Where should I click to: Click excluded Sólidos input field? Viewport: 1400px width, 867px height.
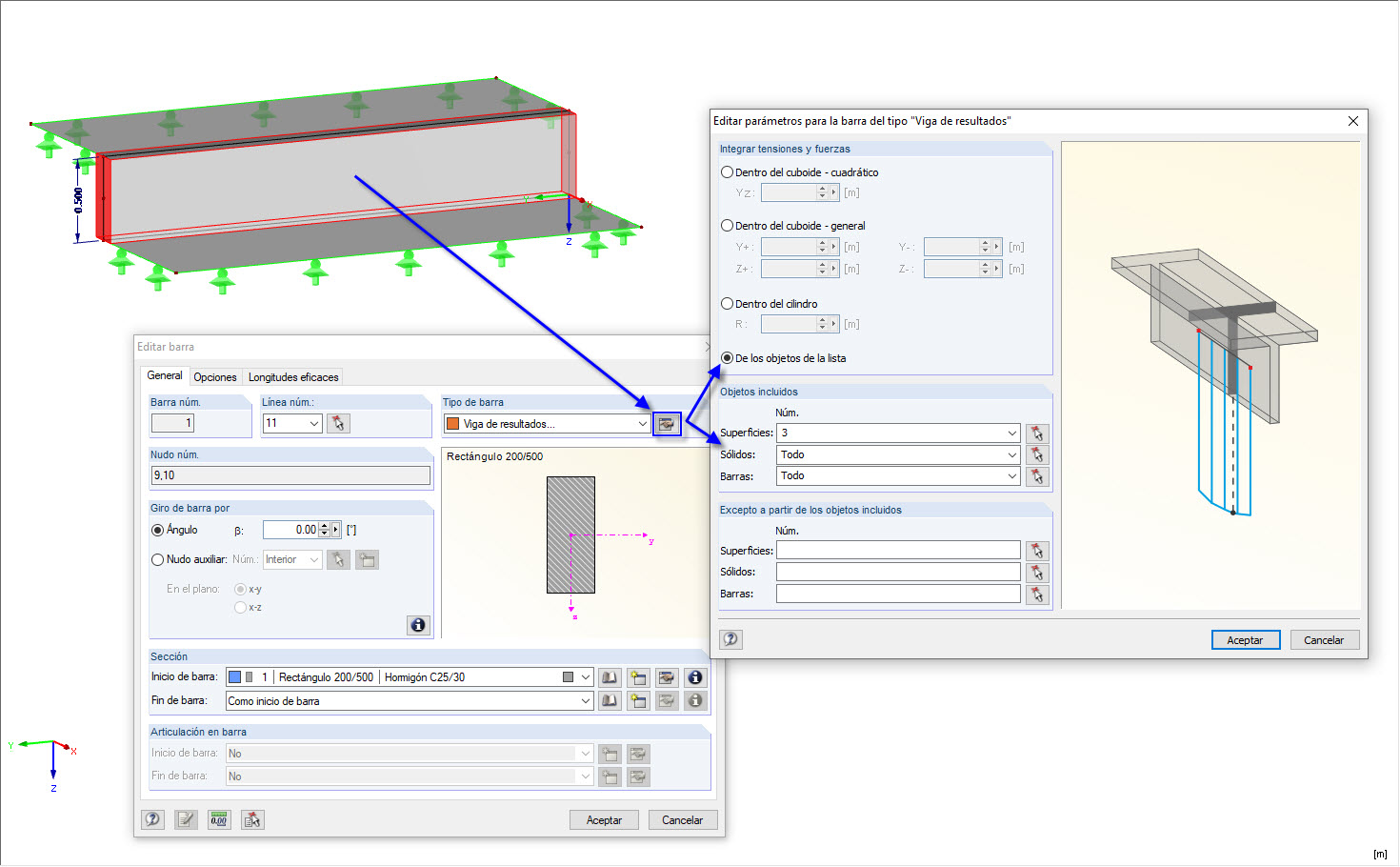click(x=898, y=573)
